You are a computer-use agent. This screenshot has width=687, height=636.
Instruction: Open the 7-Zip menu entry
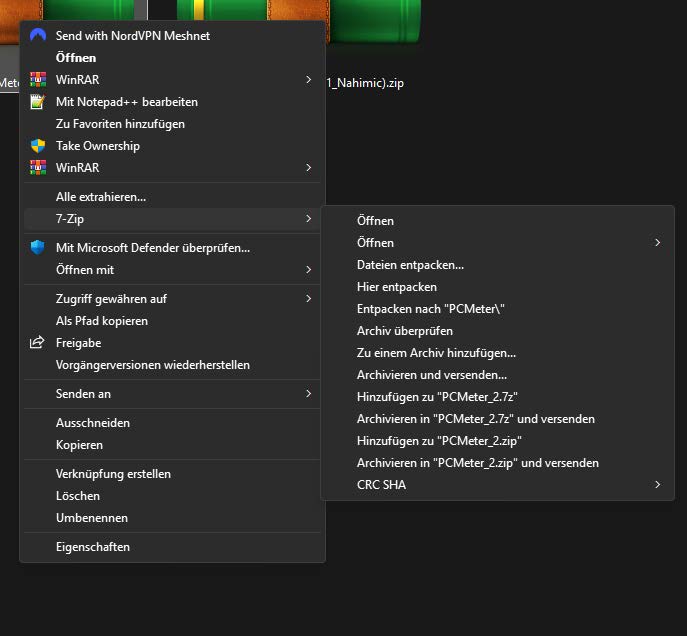point(173,218)
